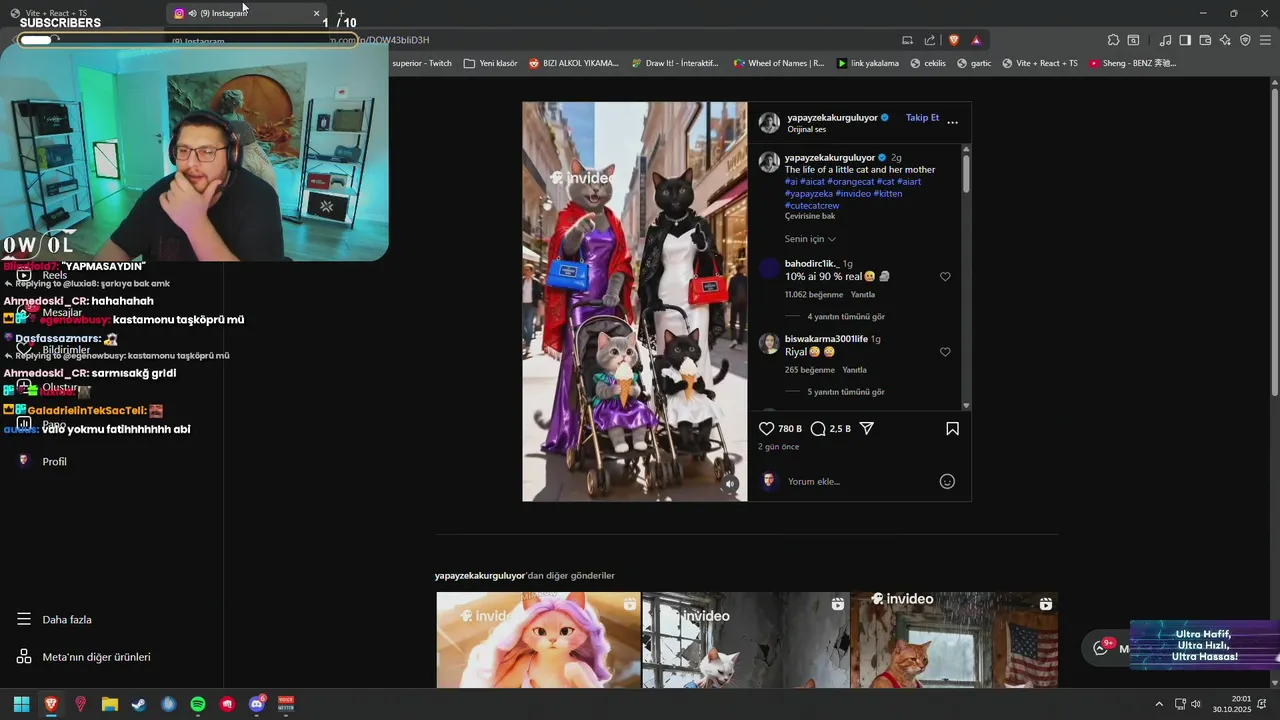Open the network icon in system tray
Viewport: 1280px width, 720px height.
click(x=1180, y=704)
